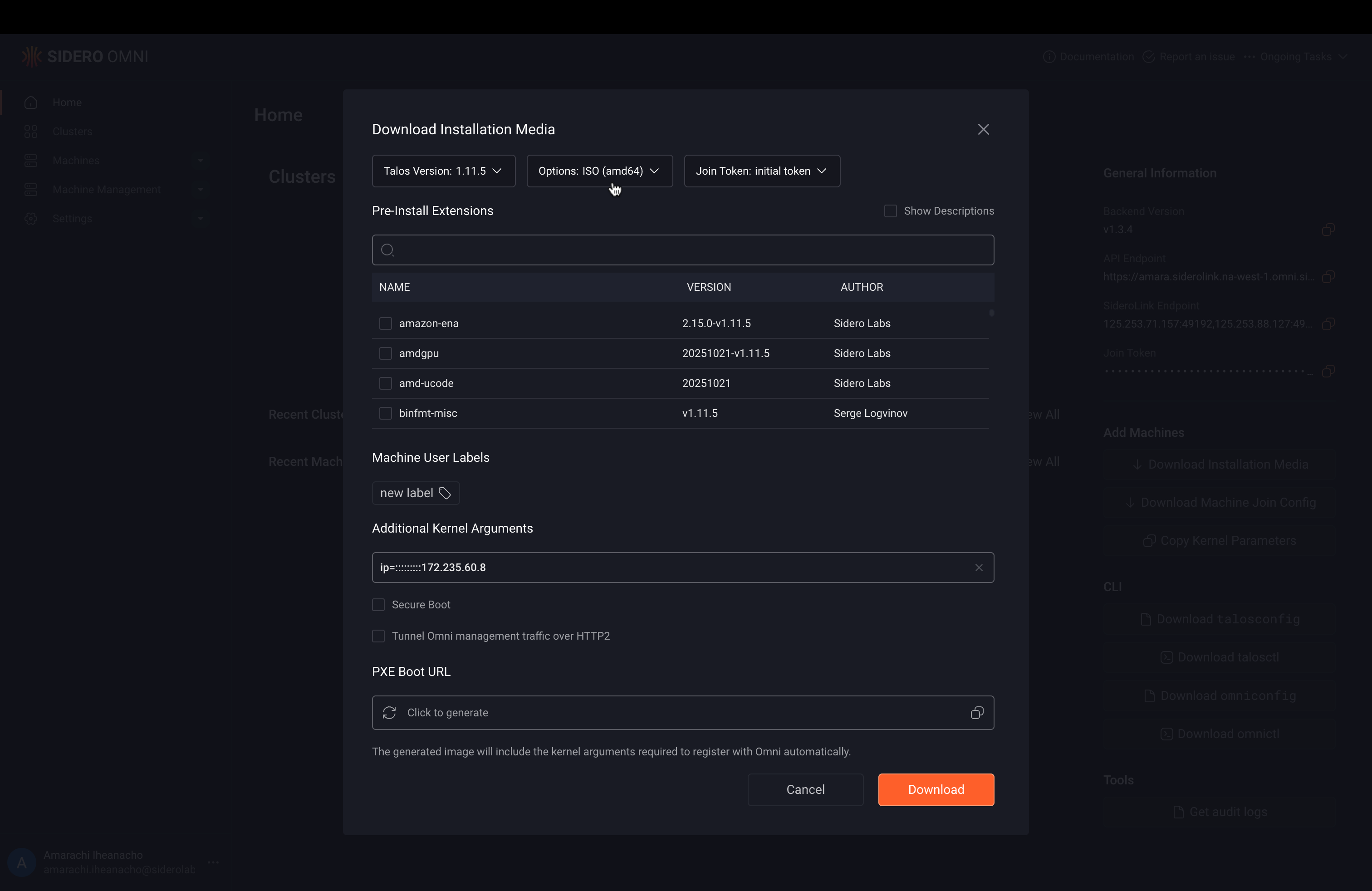Clear the kernel arguments field
The height and width of the screenshot is (891, 1372).
point(978,568)
